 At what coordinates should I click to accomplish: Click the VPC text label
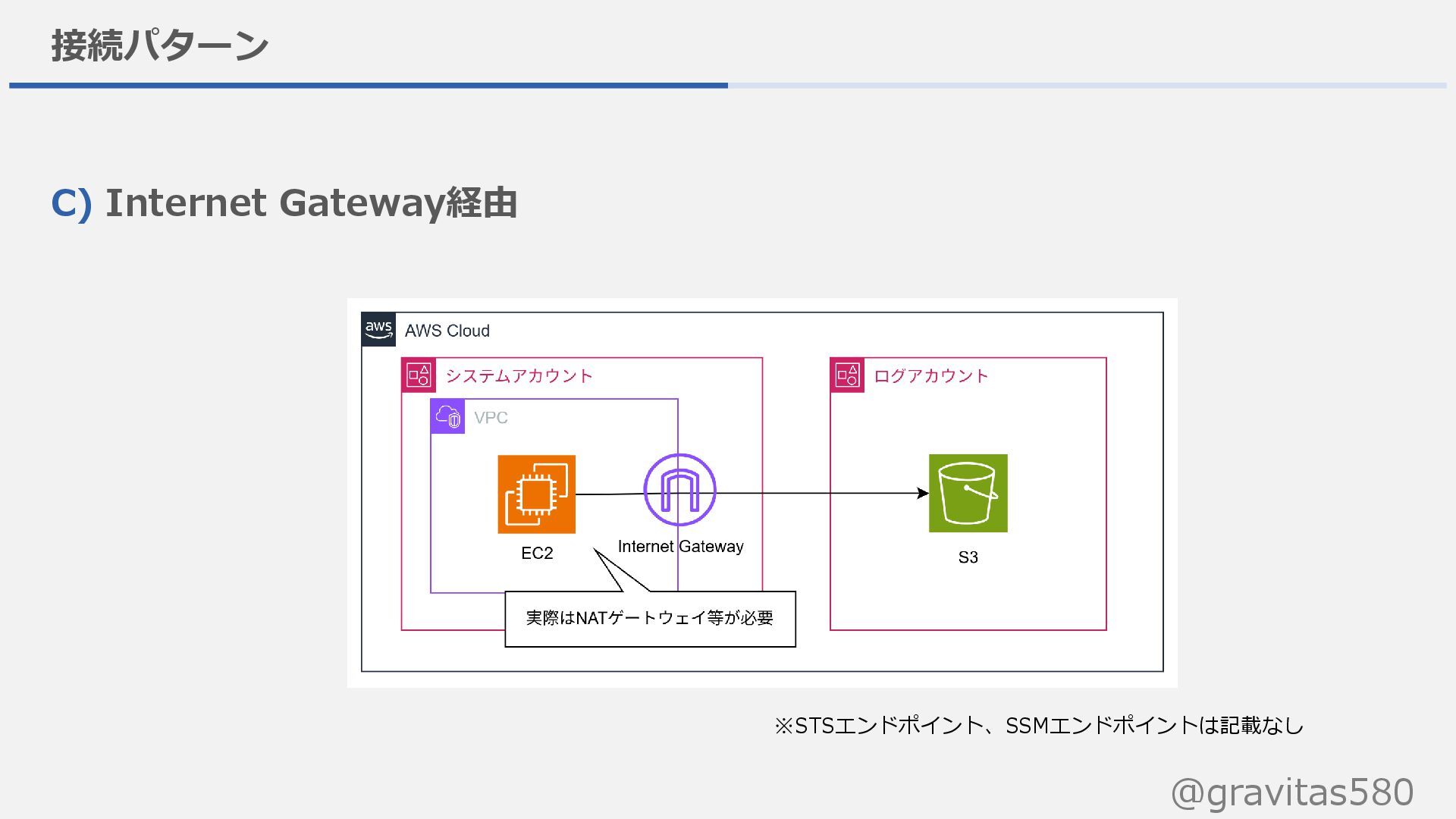coord(491,417)
